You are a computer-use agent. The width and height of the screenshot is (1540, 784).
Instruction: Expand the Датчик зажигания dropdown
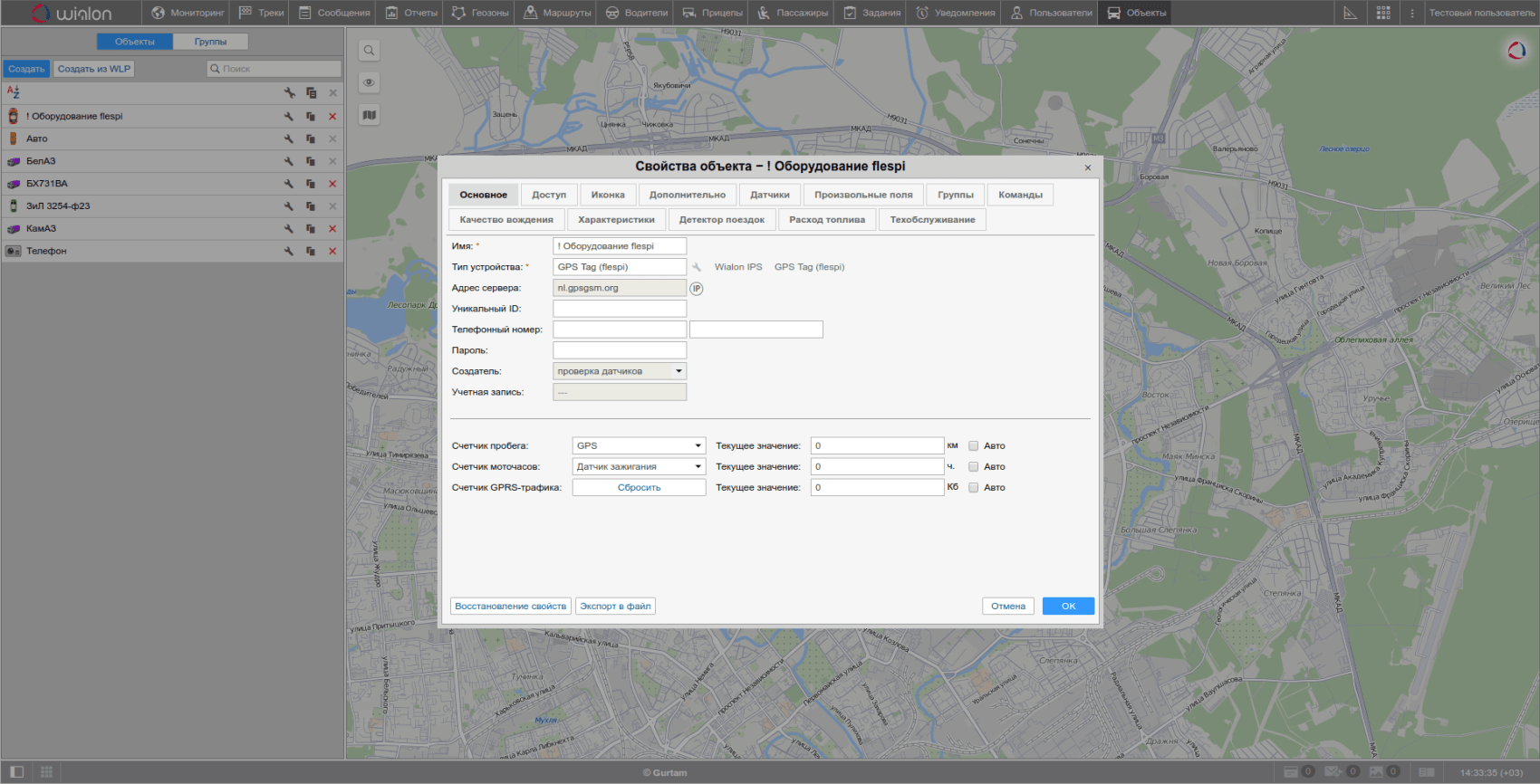tap(639, 467)
